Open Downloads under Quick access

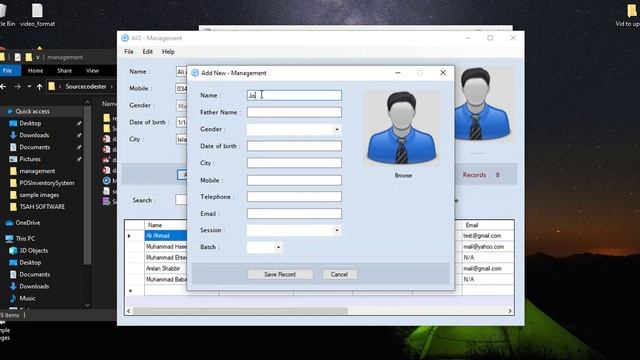tap(34, 135)
